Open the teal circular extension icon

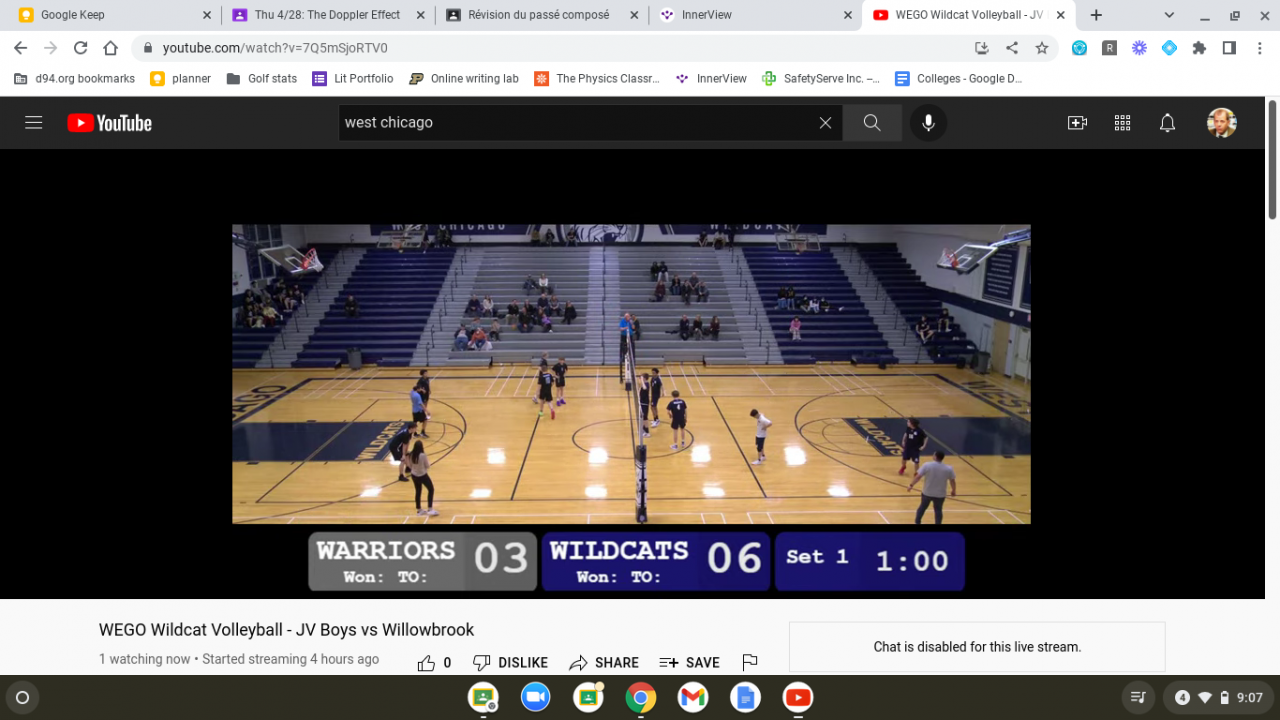point(1079,48)
